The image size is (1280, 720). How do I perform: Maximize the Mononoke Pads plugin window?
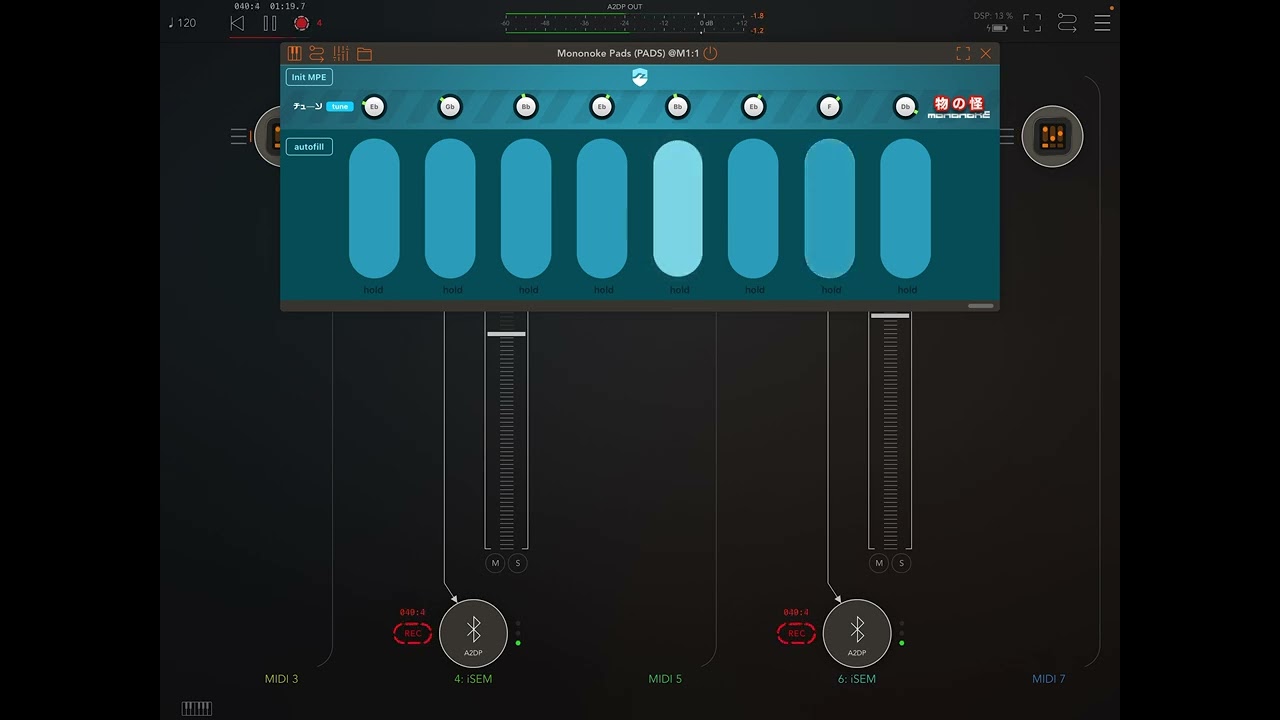pyautogui.click(x=963, y=53)
